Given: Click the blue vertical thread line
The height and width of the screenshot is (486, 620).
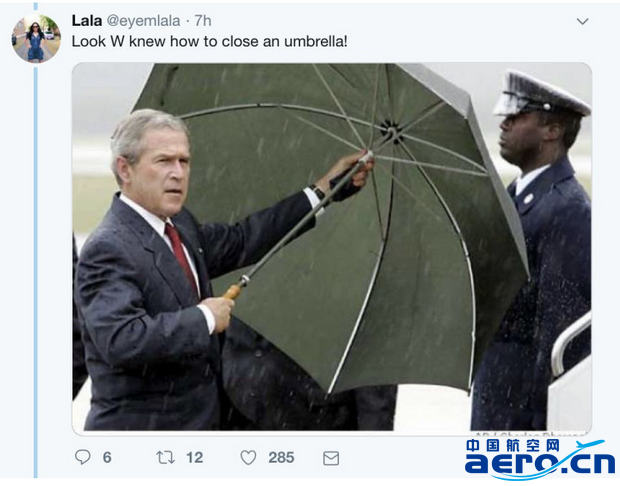Looking at the screenshot, I should click(x=36, y=273).
